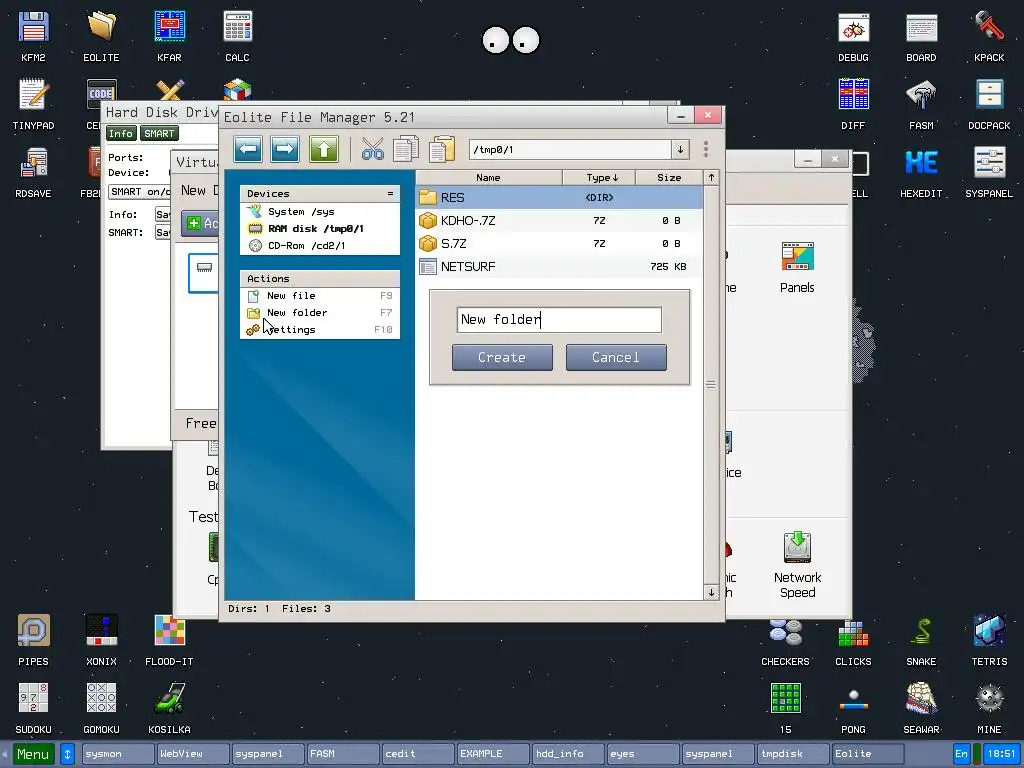Click the Cancel button
The width and height of the screenshot is (1024, 768).
click(616, 357)
